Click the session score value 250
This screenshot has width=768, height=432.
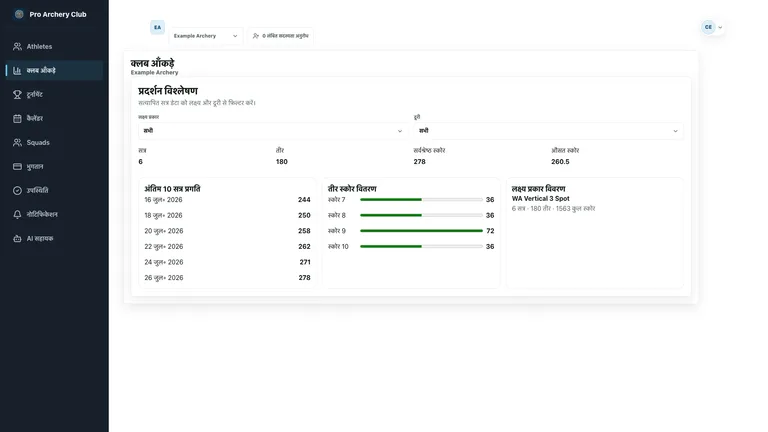304,216
